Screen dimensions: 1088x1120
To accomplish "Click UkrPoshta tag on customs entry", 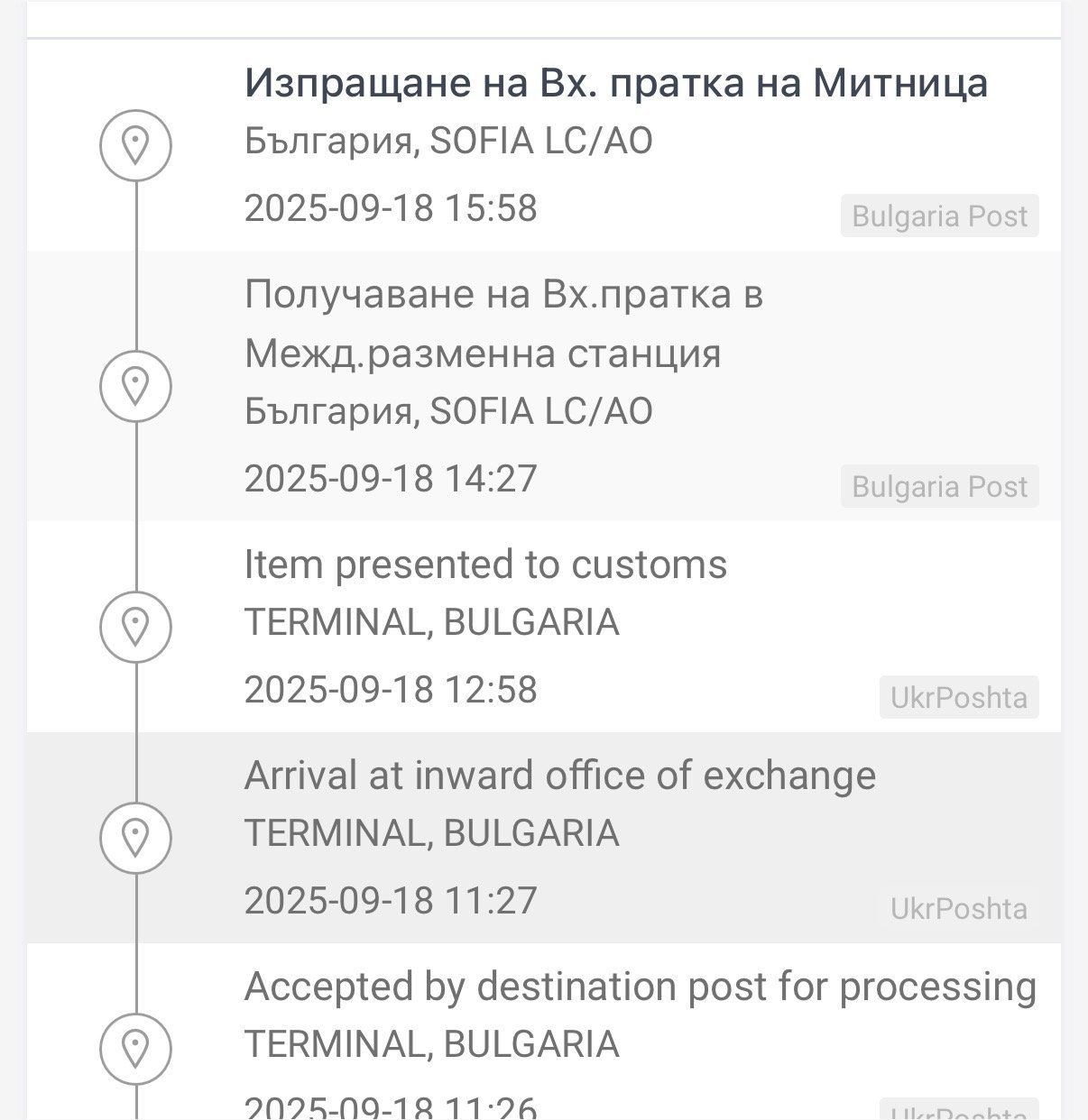I will pyautogui.click(x=958, y=698).
